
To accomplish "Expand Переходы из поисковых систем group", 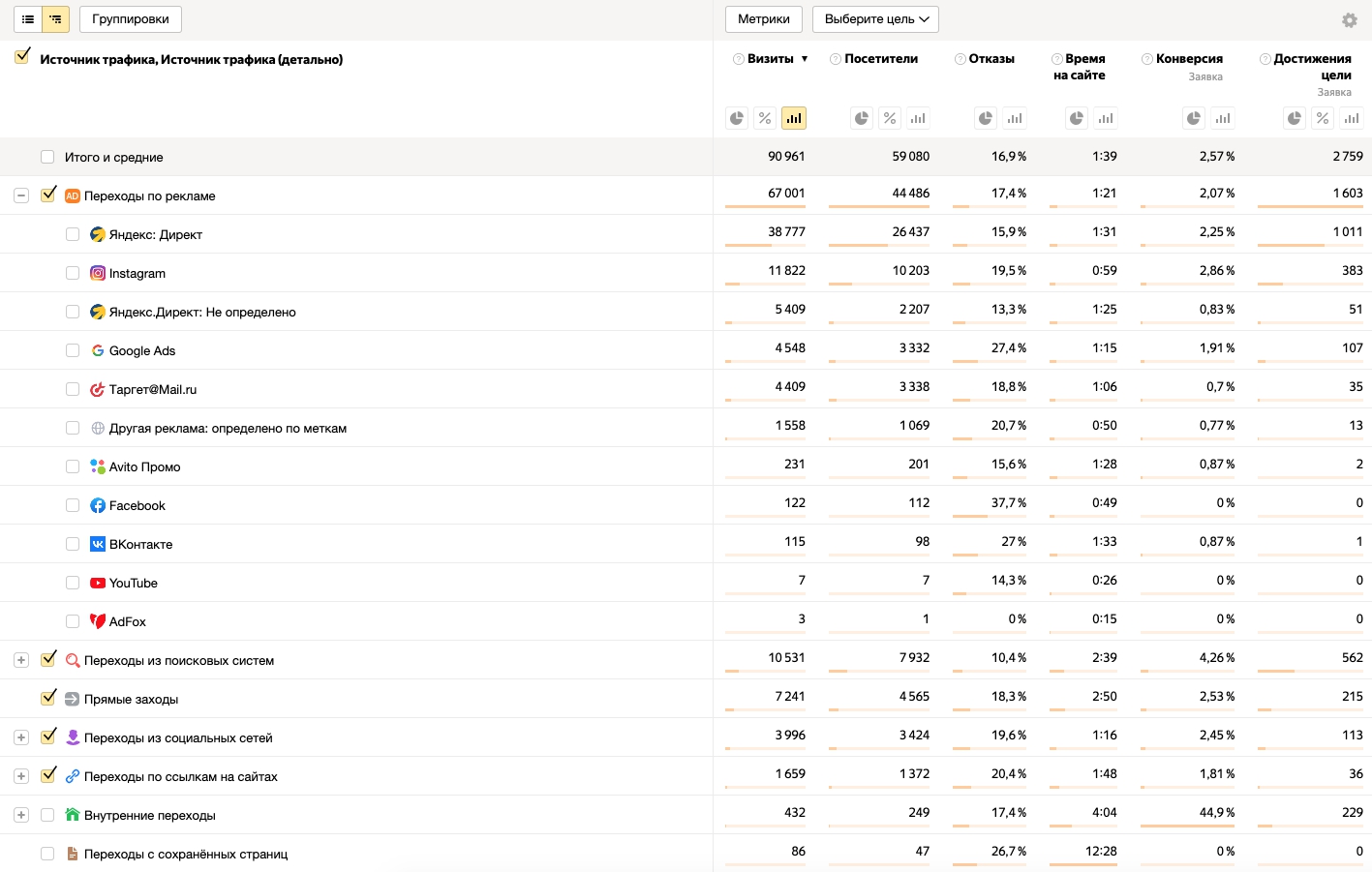I will click(x=21, y=660).
